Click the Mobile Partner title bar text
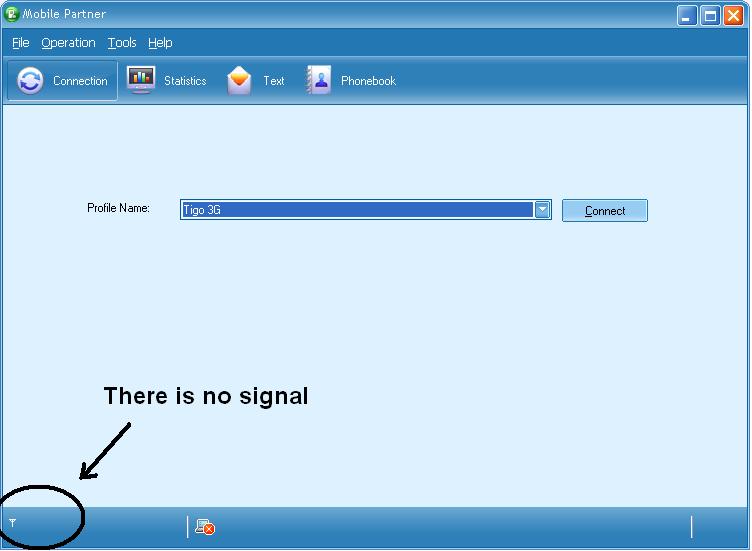 coord(64,14)
